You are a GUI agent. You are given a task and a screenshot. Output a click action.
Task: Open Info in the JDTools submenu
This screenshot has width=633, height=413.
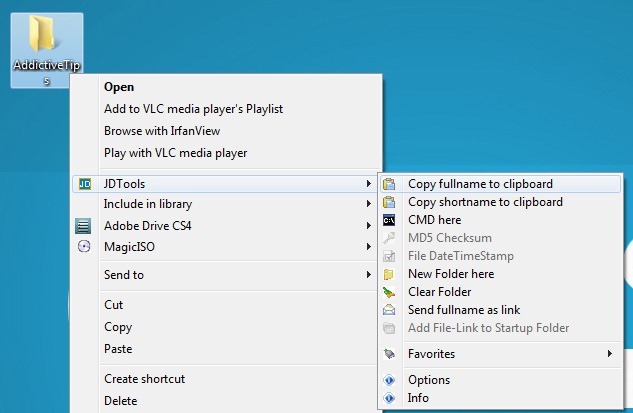(501, 398)
